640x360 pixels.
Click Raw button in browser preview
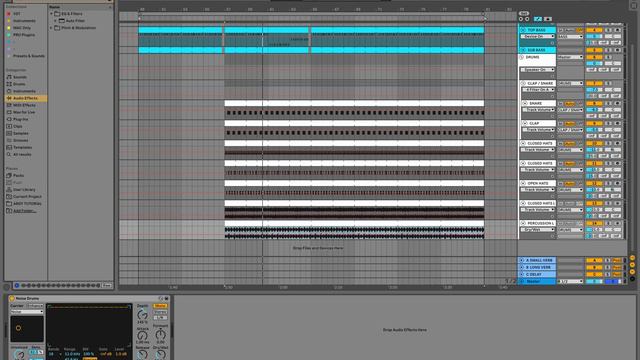point(107,285)
